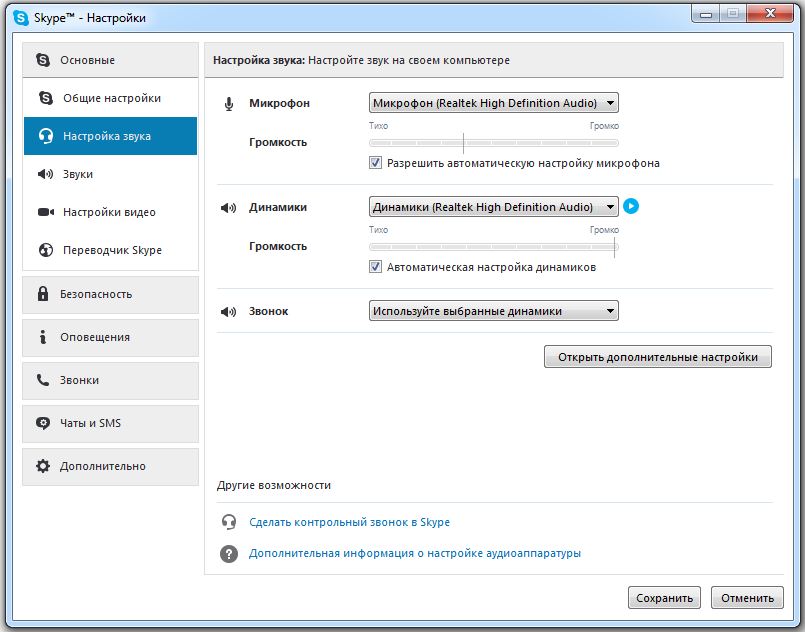The width and height of the screenshot is (805, 632).
Task: Open Сделать контрольный звонок в Skype link
Action: point(349,522)
